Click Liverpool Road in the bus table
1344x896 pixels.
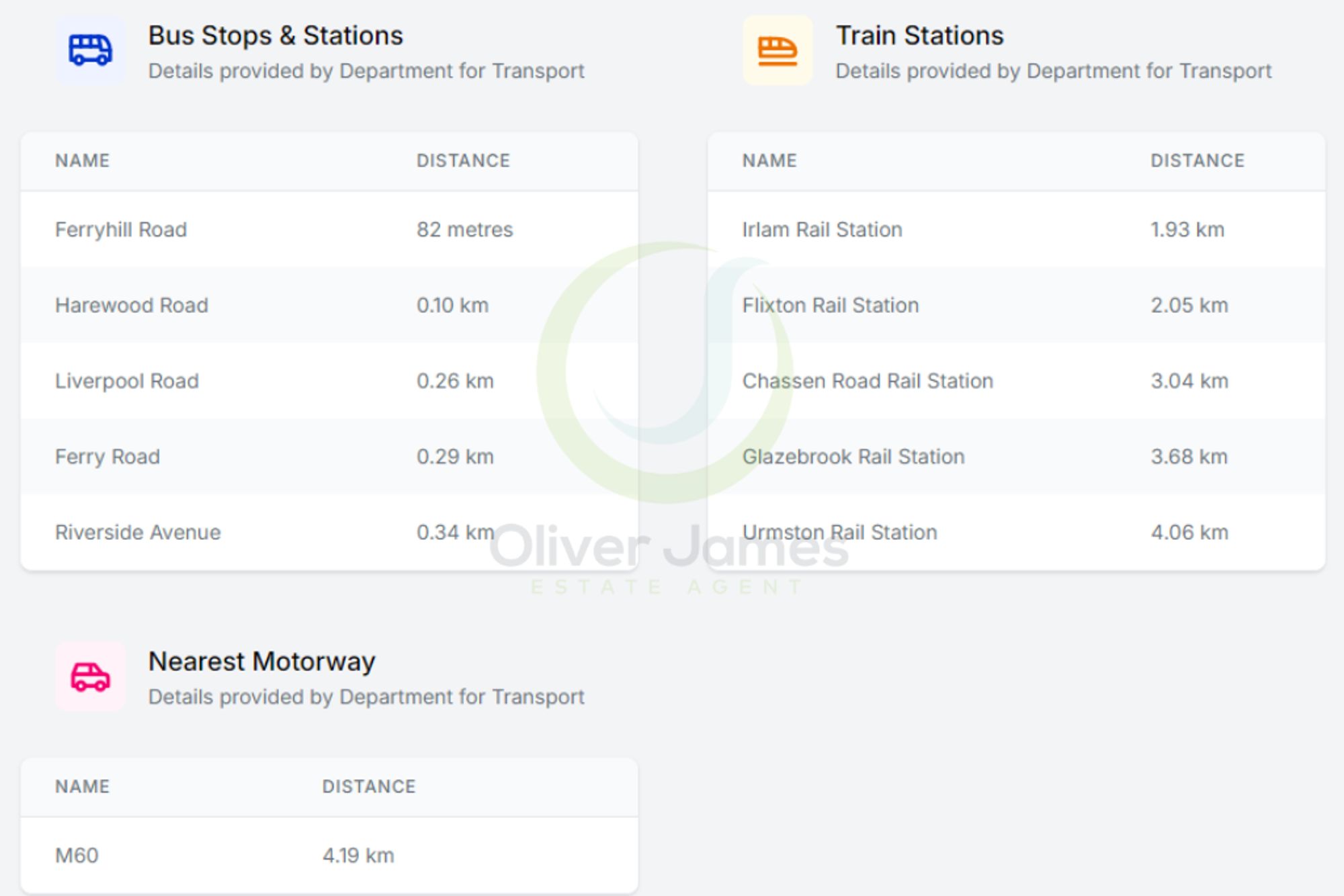tap(127, 382)
